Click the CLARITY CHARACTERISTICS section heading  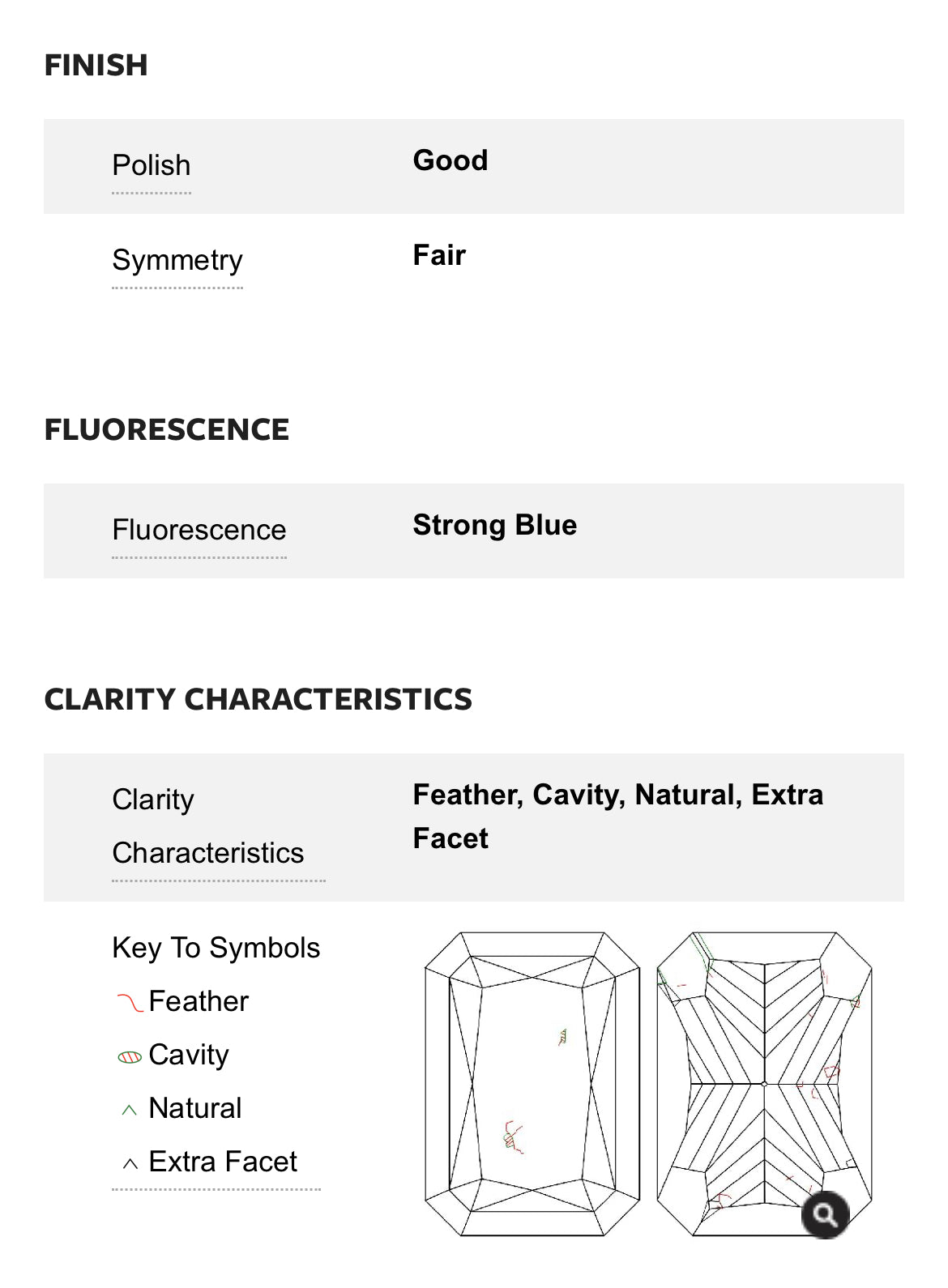coord(258,699)
